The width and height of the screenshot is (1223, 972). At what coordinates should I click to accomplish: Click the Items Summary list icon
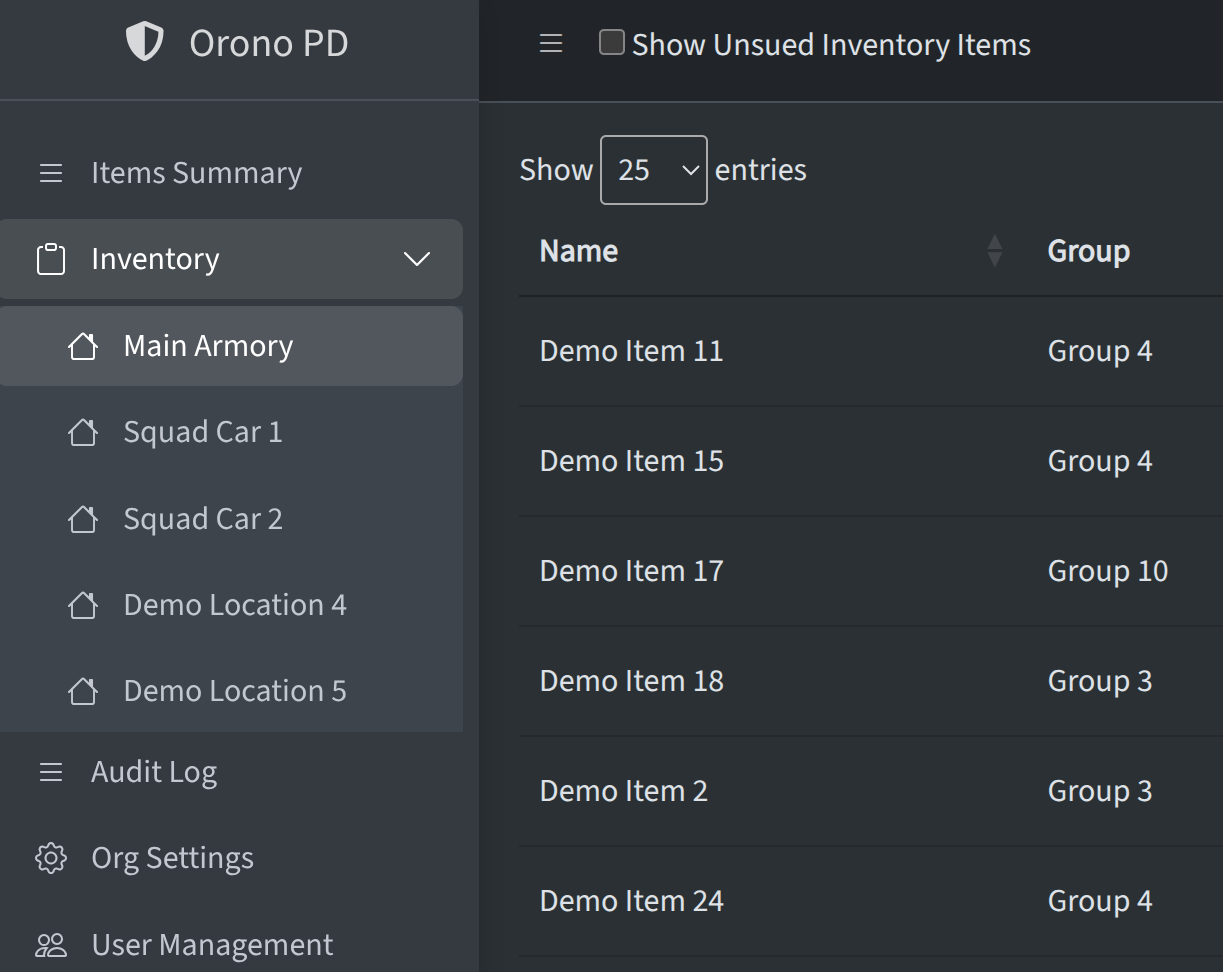51,173
